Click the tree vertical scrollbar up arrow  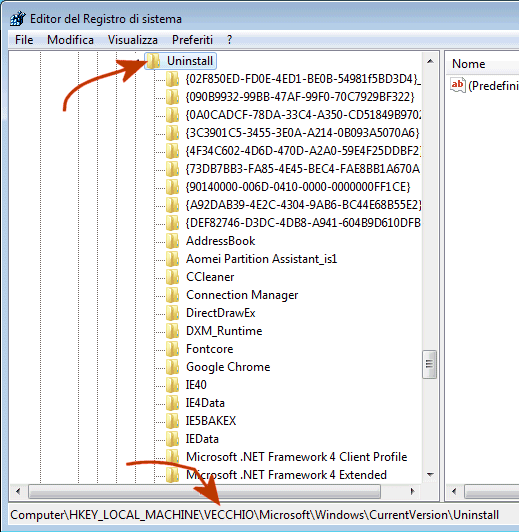(x=430, y=61)
